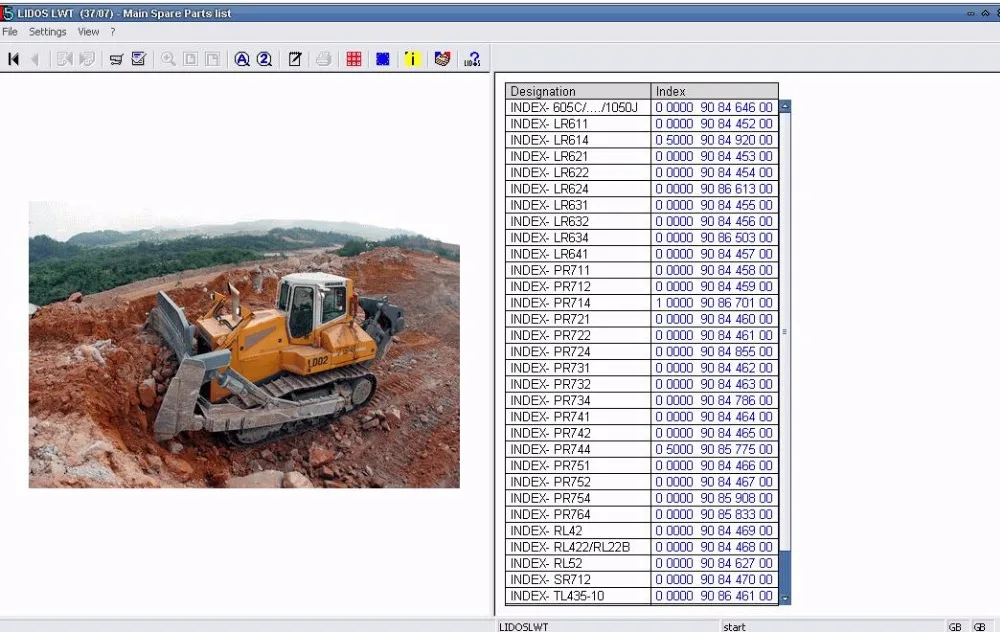This screenshot has width=1000, height=632.
Task: Click LIDOSLWT in the status bar
Action: (x=523, y=627)
